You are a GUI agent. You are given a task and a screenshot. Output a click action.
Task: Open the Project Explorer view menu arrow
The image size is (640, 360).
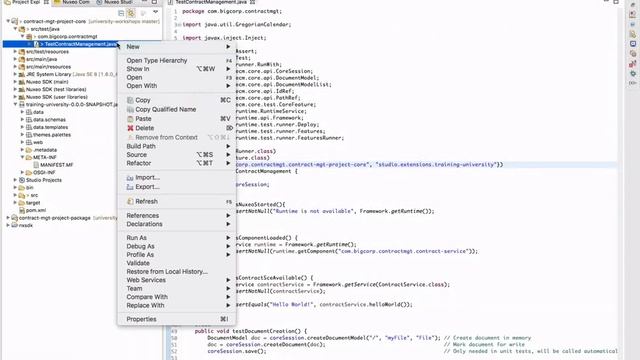click(x=156, y=12)
